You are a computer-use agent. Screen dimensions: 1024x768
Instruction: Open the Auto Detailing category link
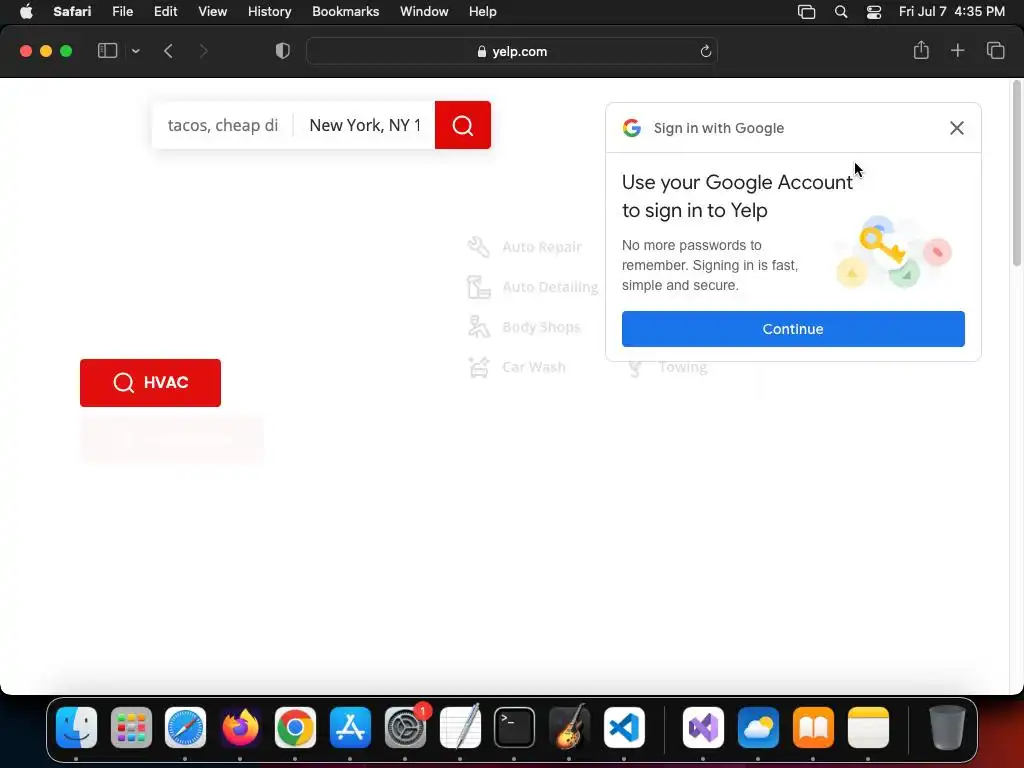(550, 287)
